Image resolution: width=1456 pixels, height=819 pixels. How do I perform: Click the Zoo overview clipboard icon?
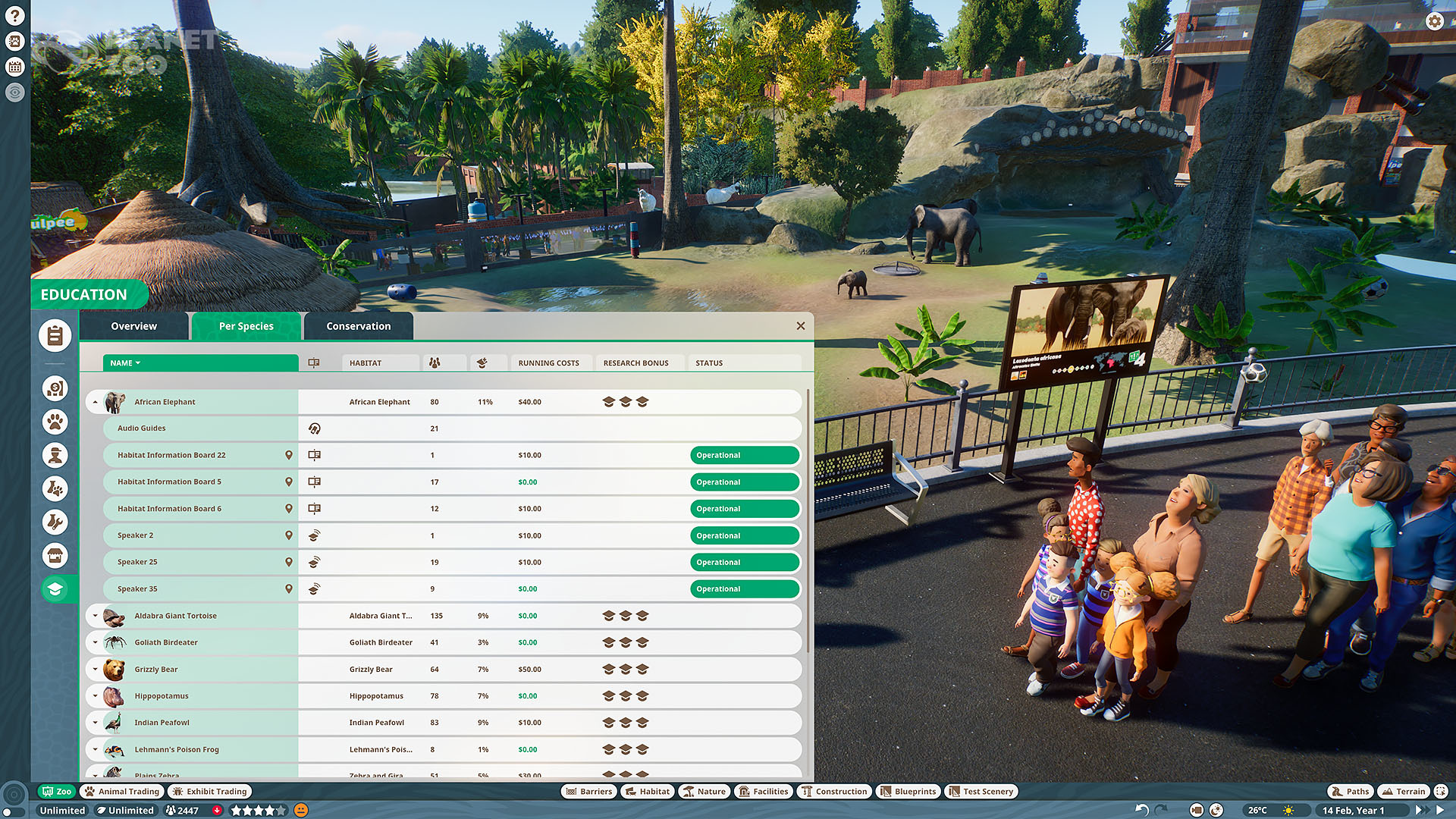pyautogui.click(x=55, y=335)
